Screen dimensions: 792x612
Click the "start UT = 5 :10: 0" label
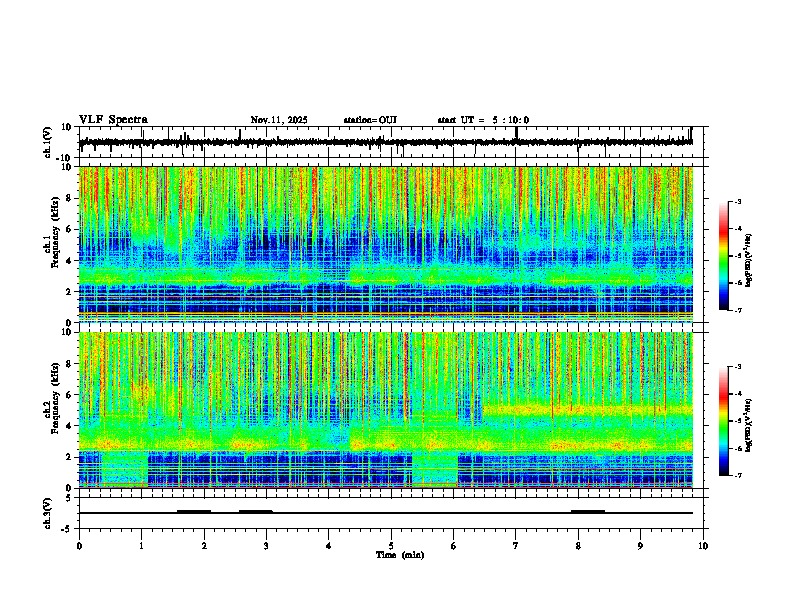tap(483, 120)
